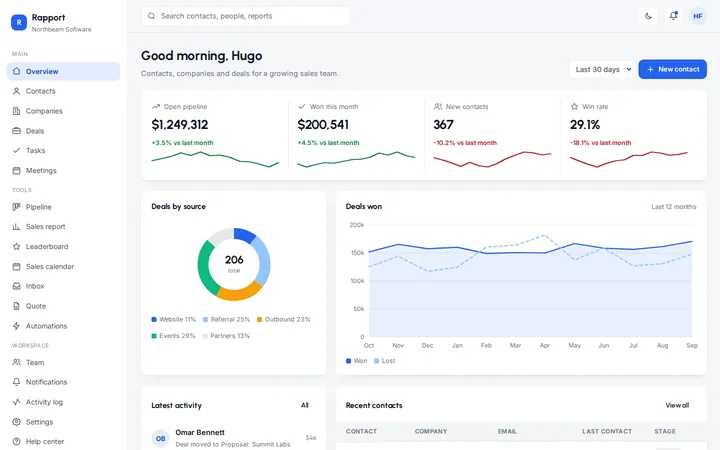Sort by the LAST CONTACT column header
The width and height of the screenshot is (720, 450).
click(x=607, y=431)
